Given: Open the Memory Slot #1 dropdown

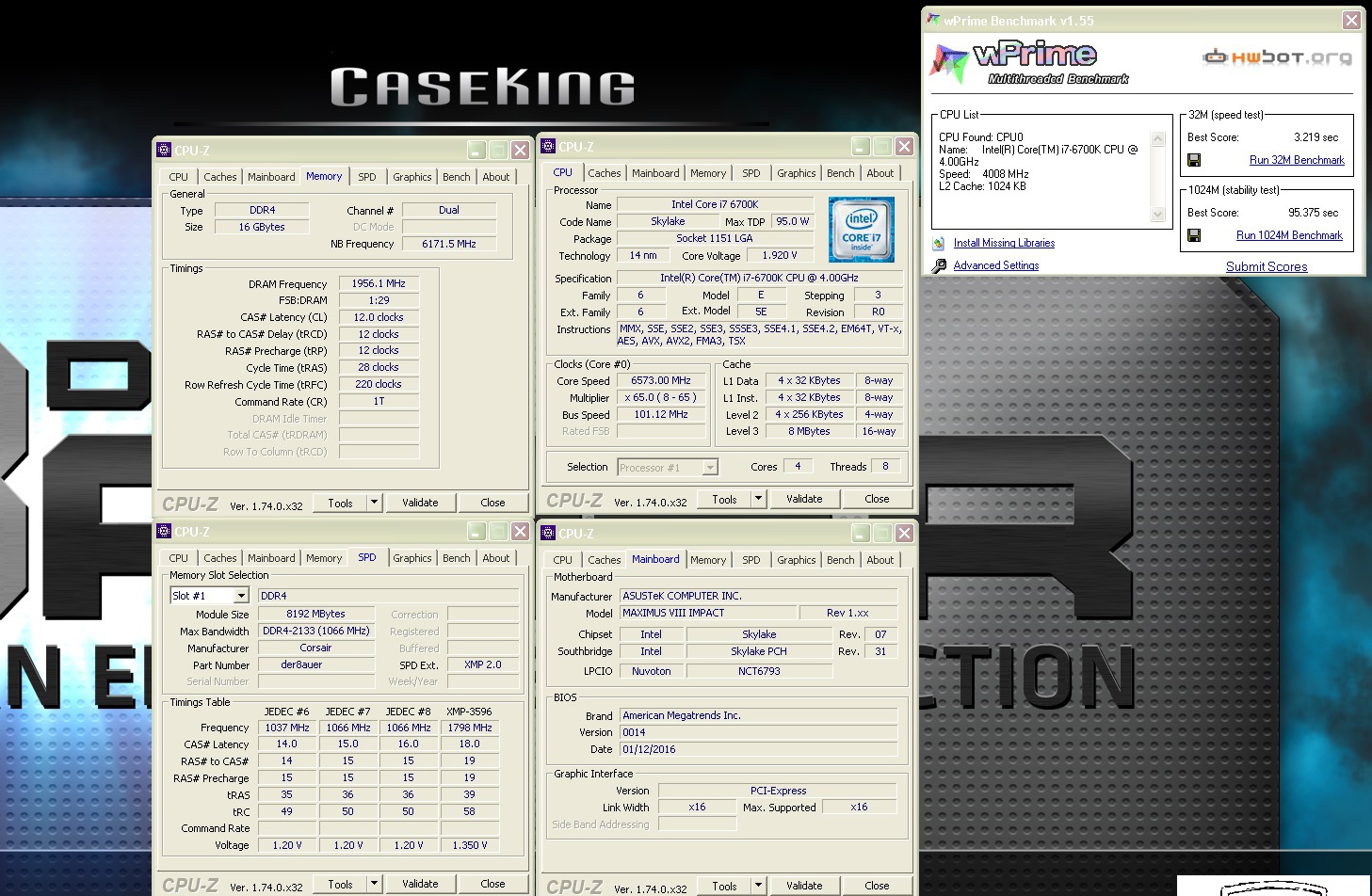Looking at the screenshot, I should coord(241,596).
